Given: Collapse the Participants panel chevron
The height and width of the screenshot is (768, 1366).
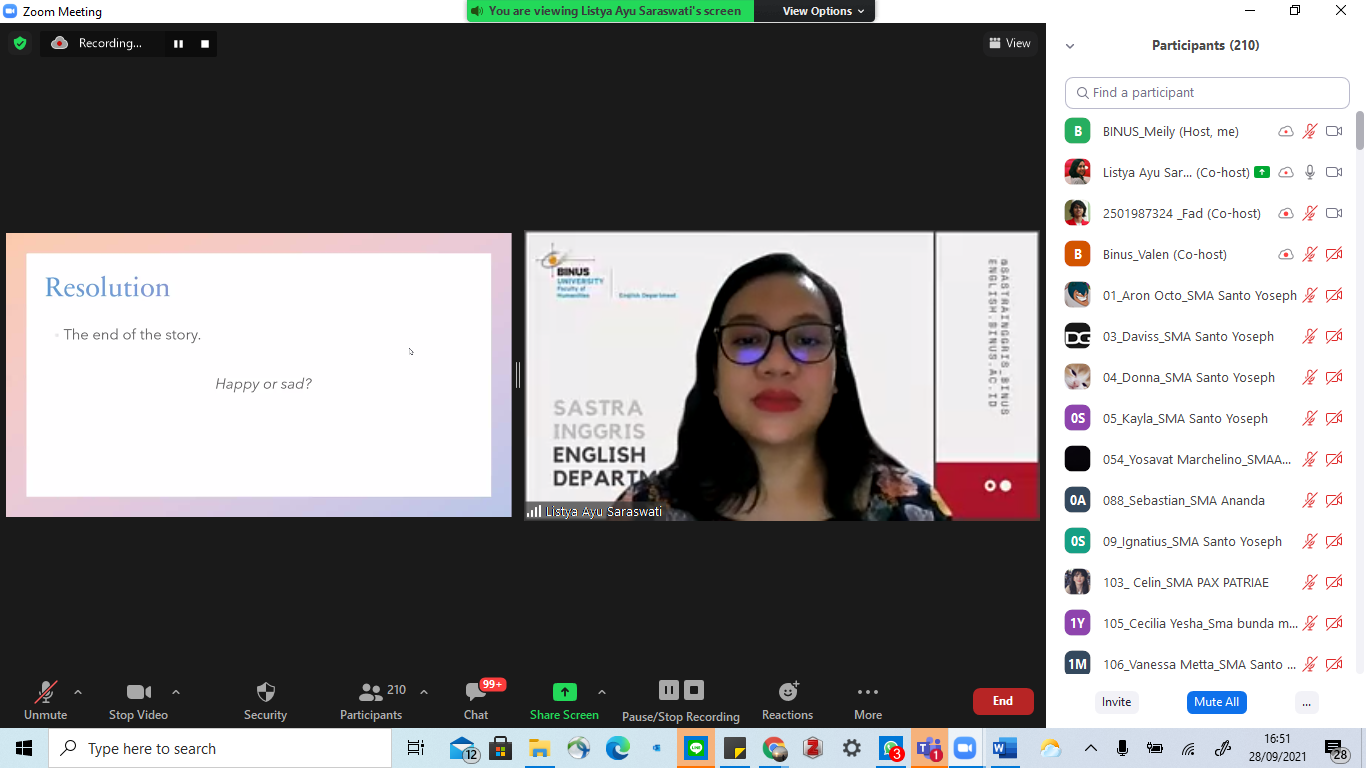Looking at the screenshot, I should click(1070, 46).
